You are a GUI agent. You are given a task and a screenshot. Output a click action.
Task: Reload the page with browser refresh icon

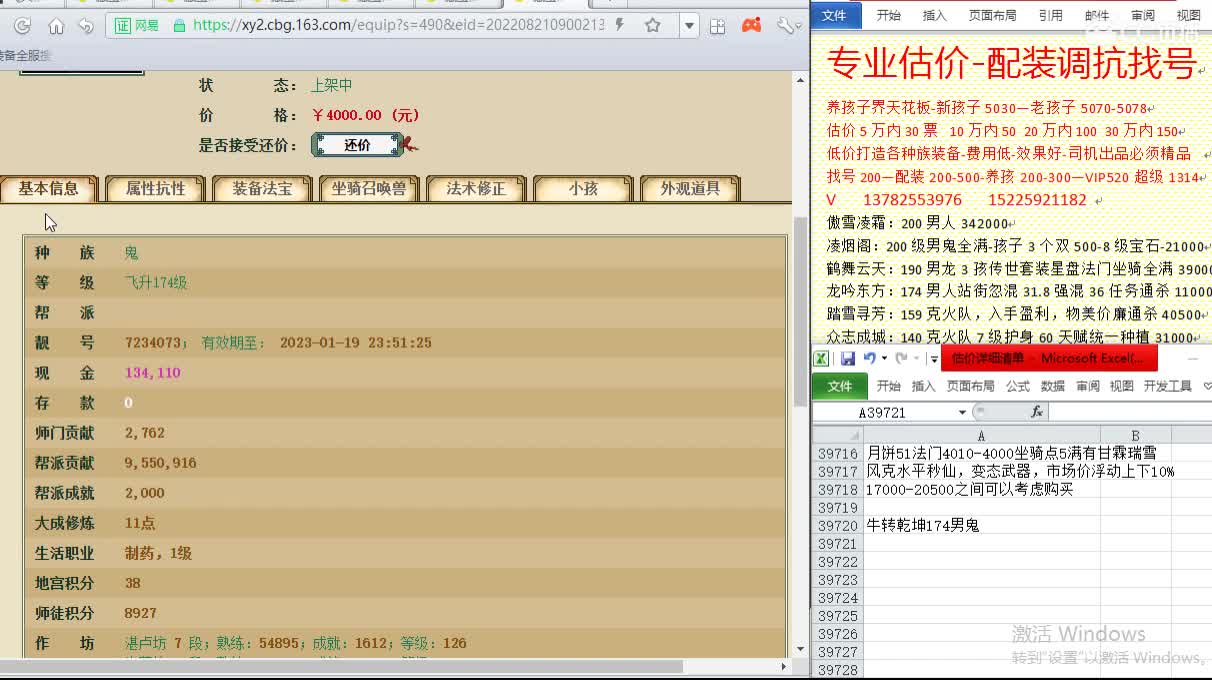(x=23, y=26)
